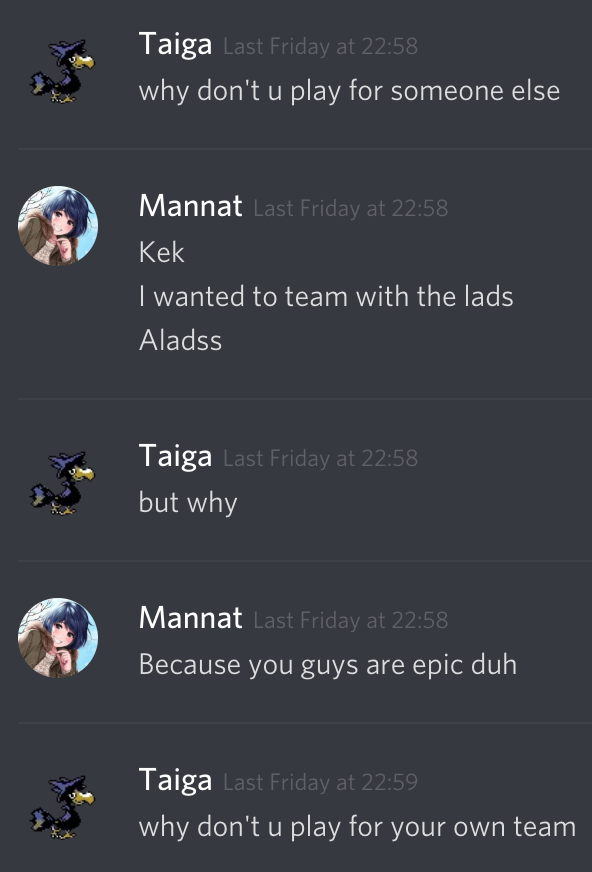Click the 'Last Friday at 22:59' timestamp

[321, 782]
